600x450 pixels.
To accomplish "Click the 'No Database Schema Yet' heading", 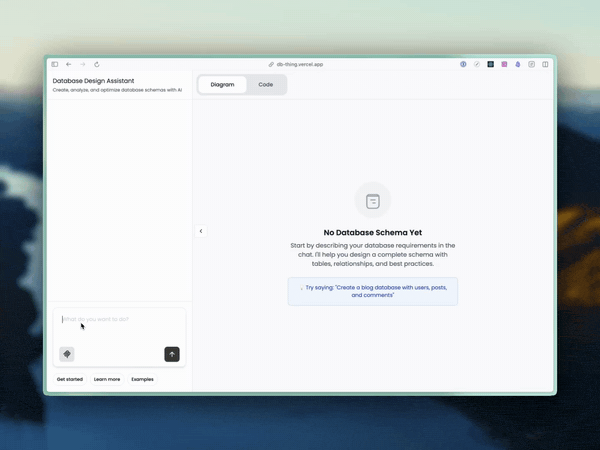I will [373, 232].
